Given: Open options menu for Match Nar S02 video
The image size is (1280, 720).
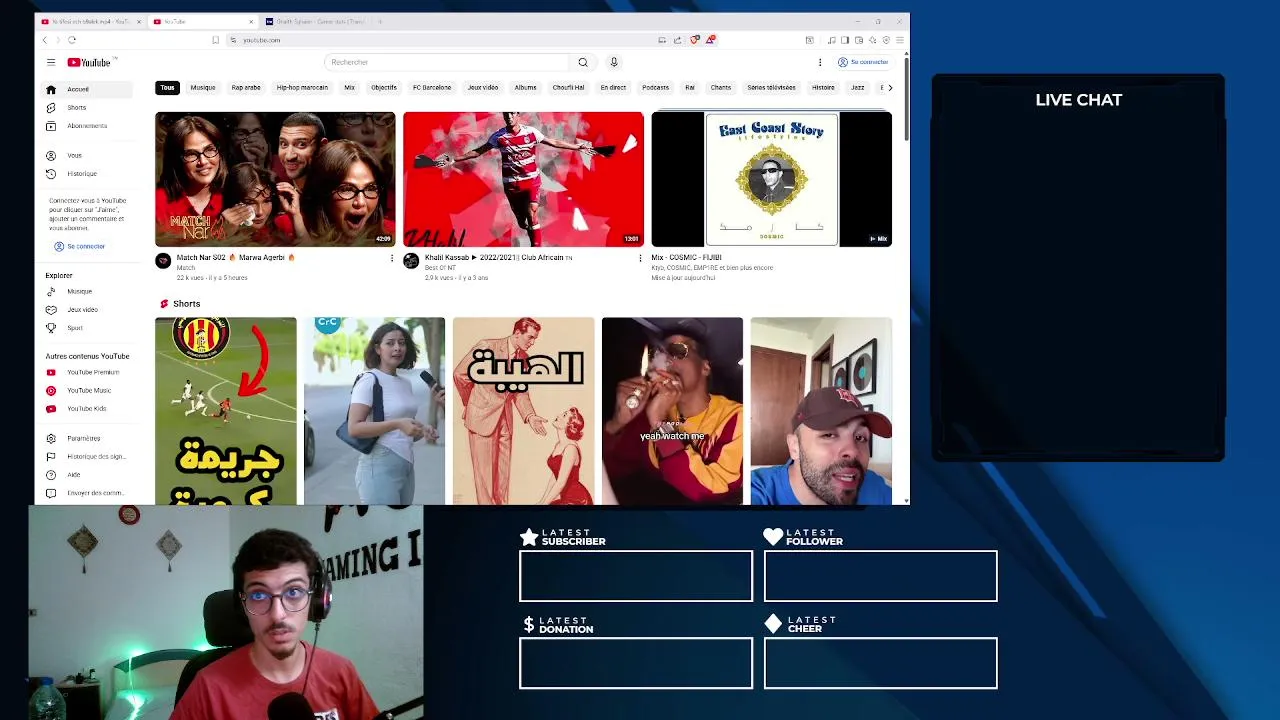Looking at the screenshot, I should pos(392,258).
